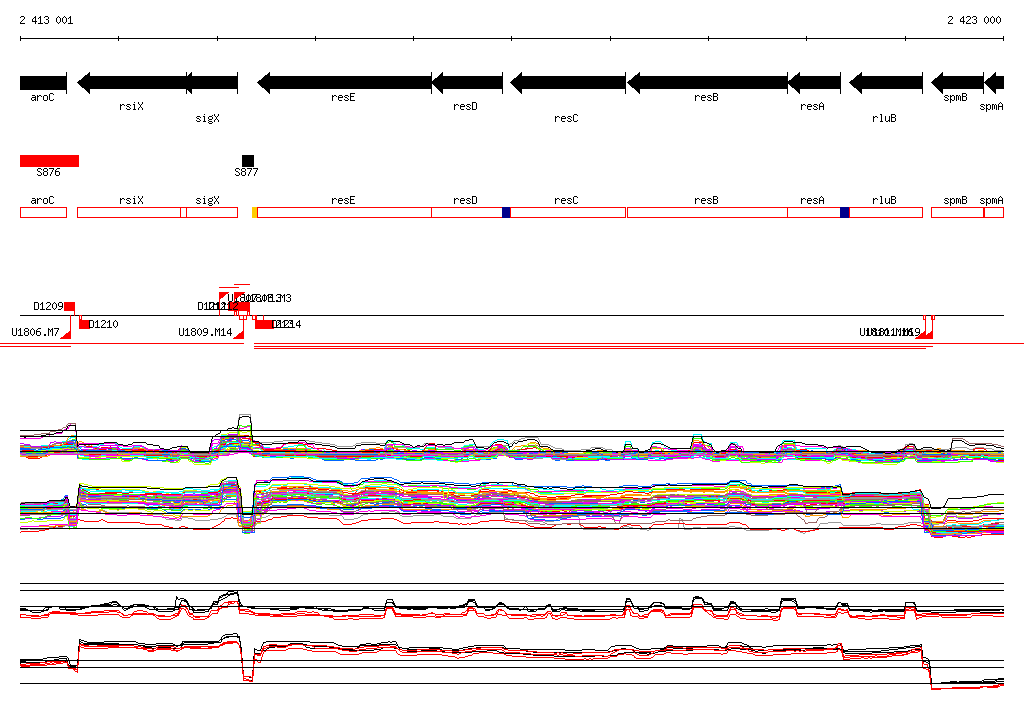Image resolution: width=1024 pixels, height=714 pixels.
Task: Select the black spmA gene arrow
Action: 994,83
